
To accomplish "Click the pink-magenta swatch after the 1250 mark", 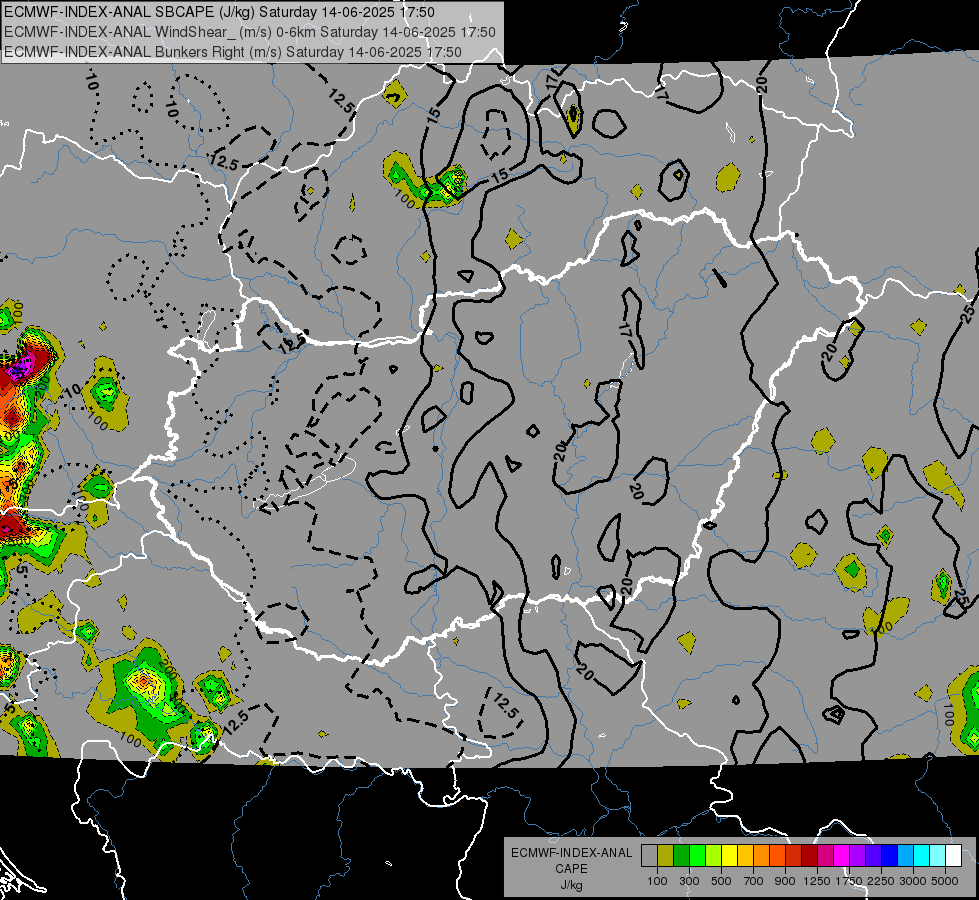I will click(825, 855).
